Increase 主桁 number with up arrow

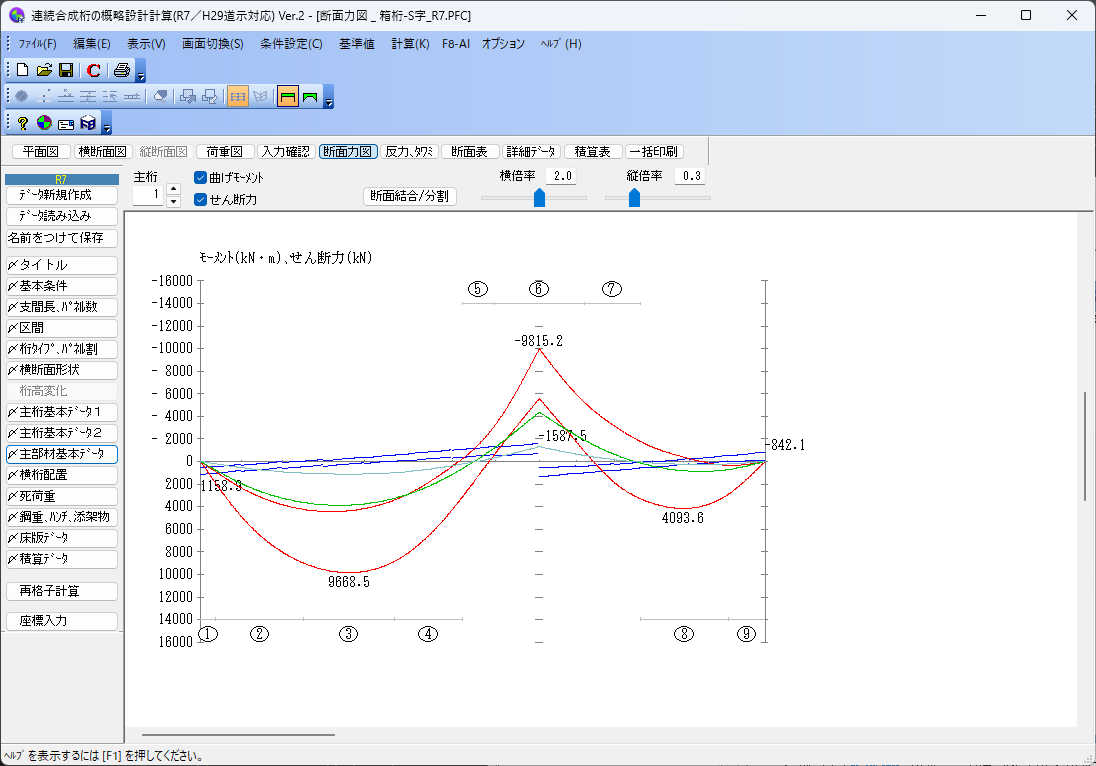[174, 189]
